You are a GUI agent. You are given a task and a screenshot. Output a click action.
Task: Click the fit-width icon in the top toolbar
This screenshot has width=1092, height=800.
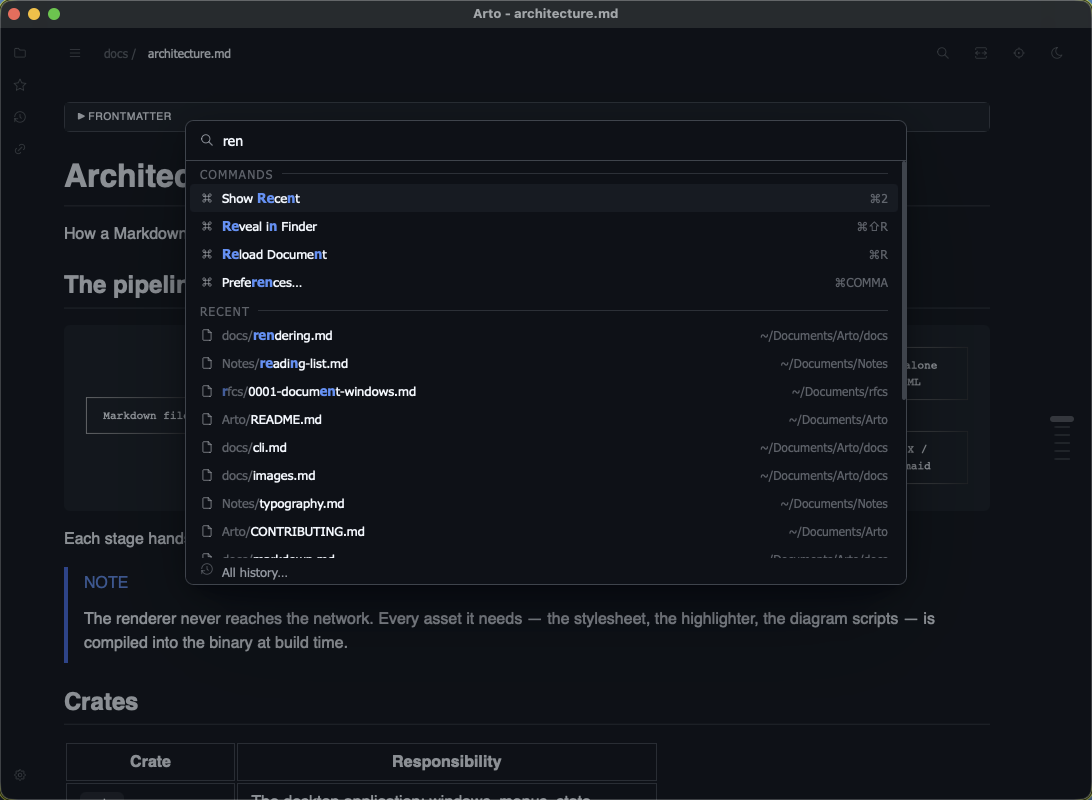pos(981,53)
